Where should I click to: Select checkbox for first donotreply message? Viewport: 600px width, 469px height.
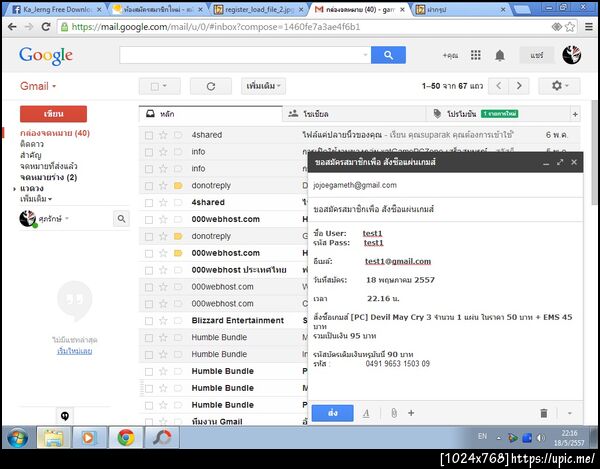click(149, 186)
